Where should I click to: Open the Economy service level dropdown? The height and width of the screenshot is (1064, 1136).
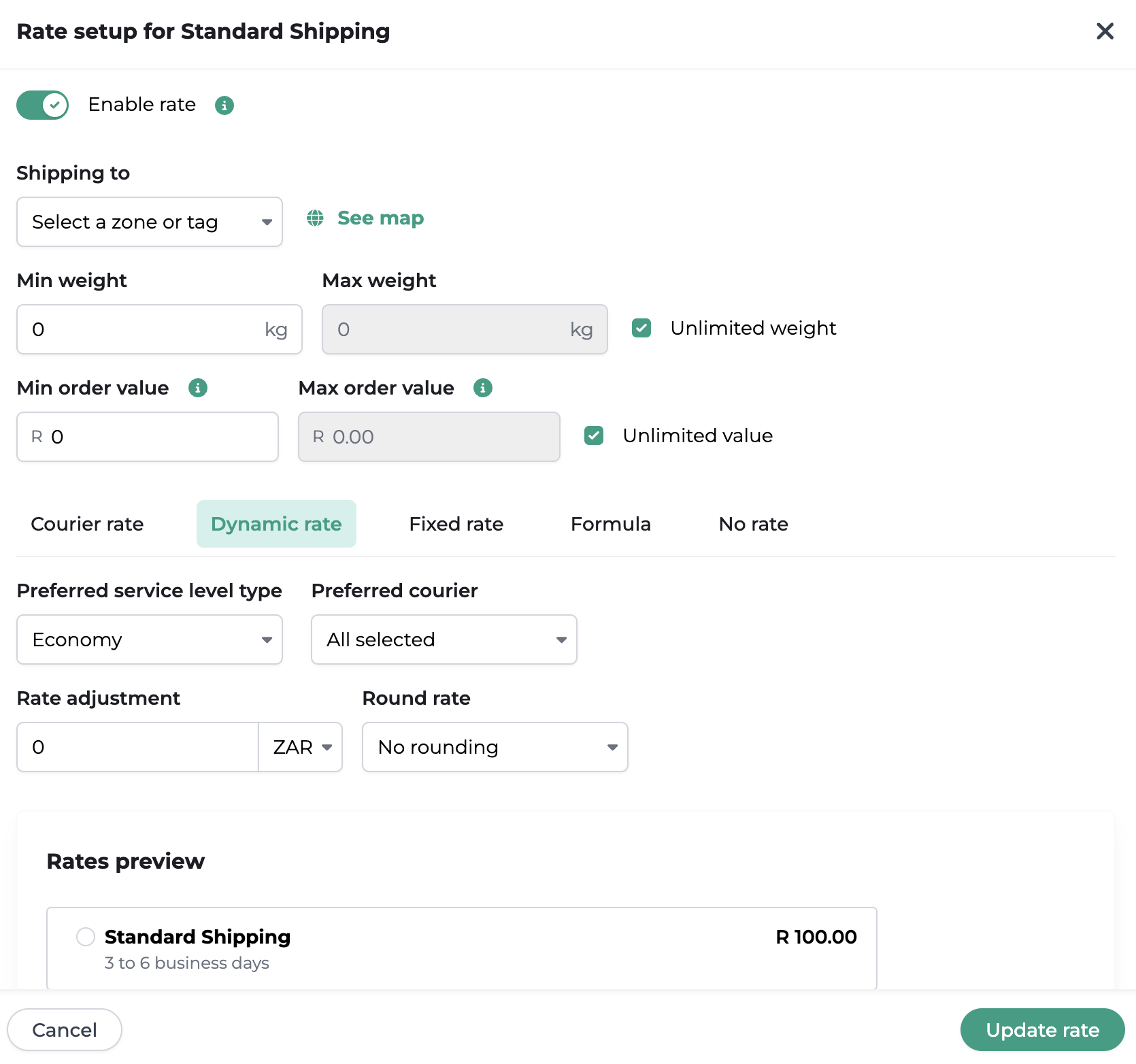click(150, 639)
